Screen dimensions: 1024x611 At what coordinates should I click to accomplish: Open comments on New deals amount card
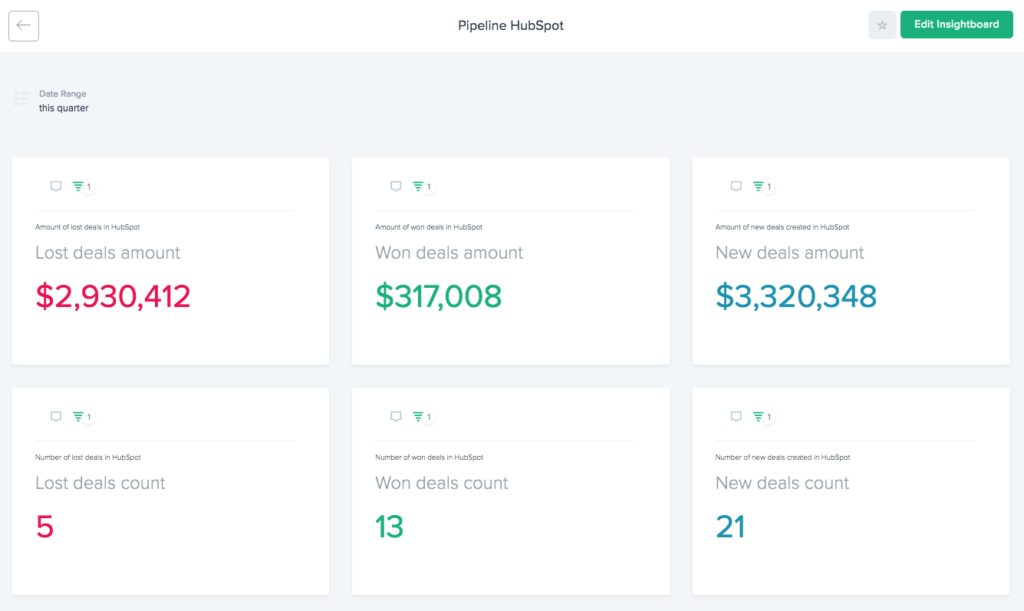tap(736, 186)
